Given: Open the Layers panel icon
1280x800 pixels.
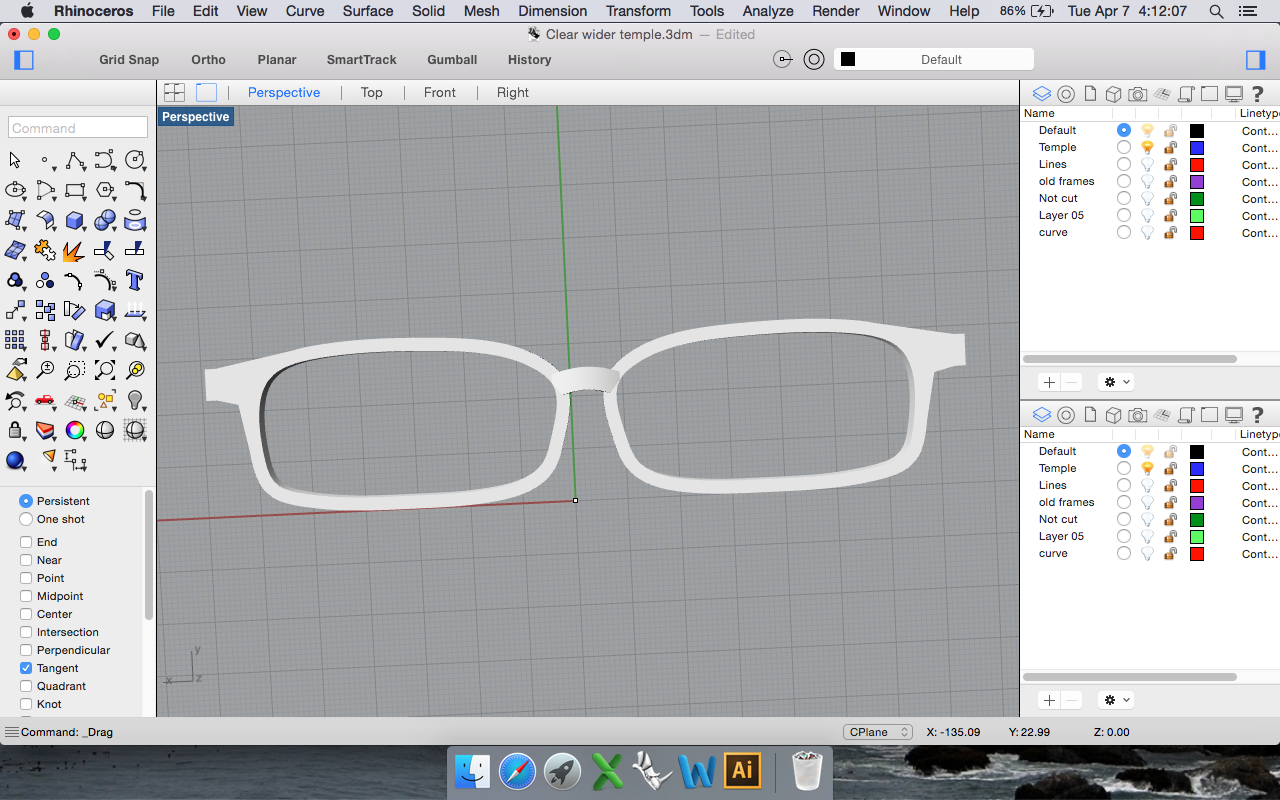Looking at the screenshot, I should coord(1041,93).
